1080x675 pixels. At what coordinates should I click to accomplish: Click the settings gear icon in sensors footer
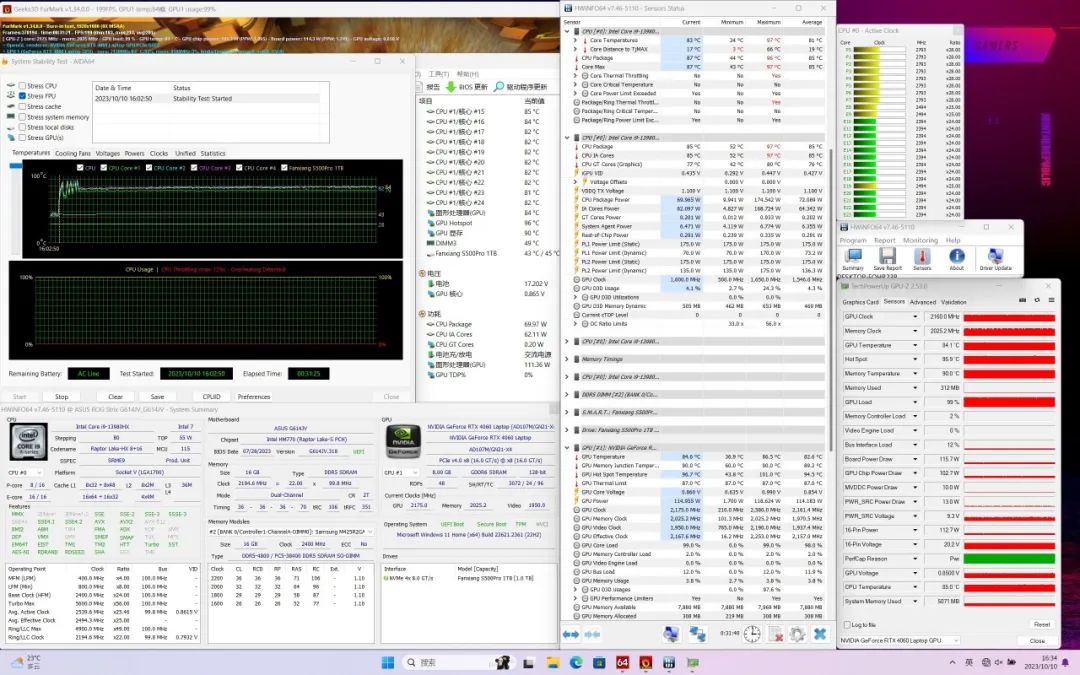pos(797,634)
